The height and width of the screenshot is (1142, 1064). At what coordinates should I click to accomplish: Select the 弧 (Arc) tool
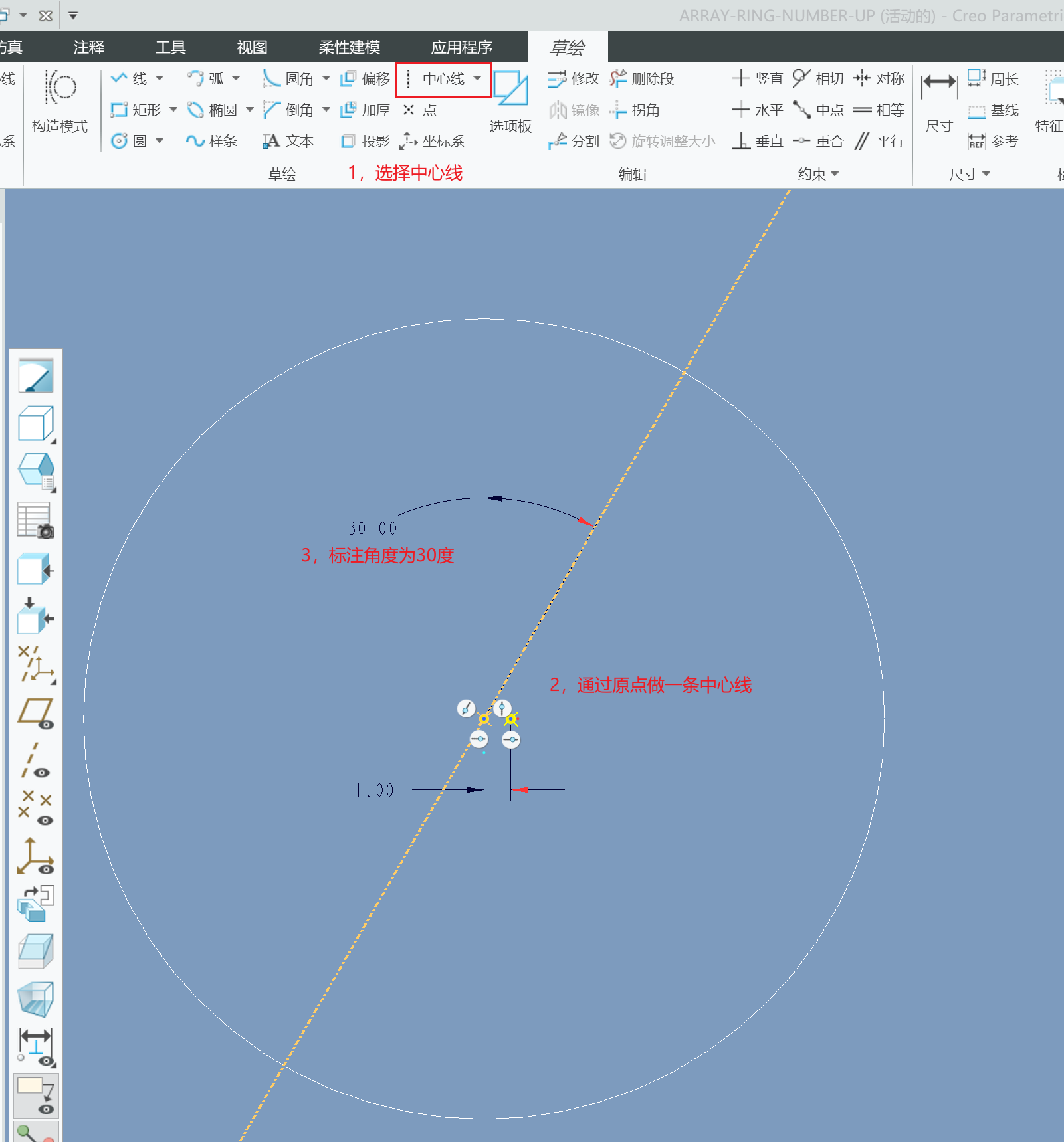click(x=205, y=79)
